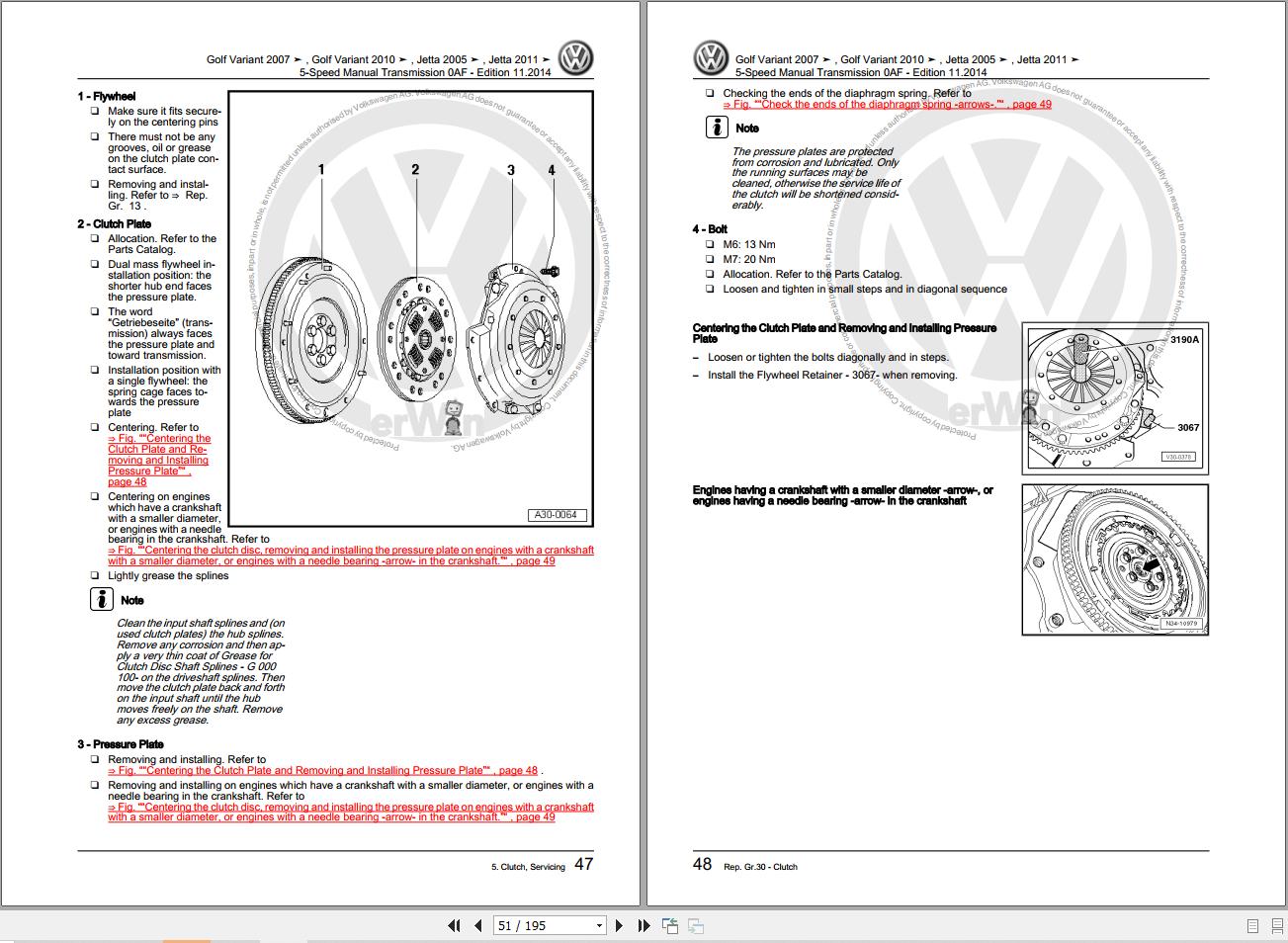Click the footer text "Rep. Gr.30 - Clutch"
Viewport: 1288px width, 943px height.
pos(760,867)
